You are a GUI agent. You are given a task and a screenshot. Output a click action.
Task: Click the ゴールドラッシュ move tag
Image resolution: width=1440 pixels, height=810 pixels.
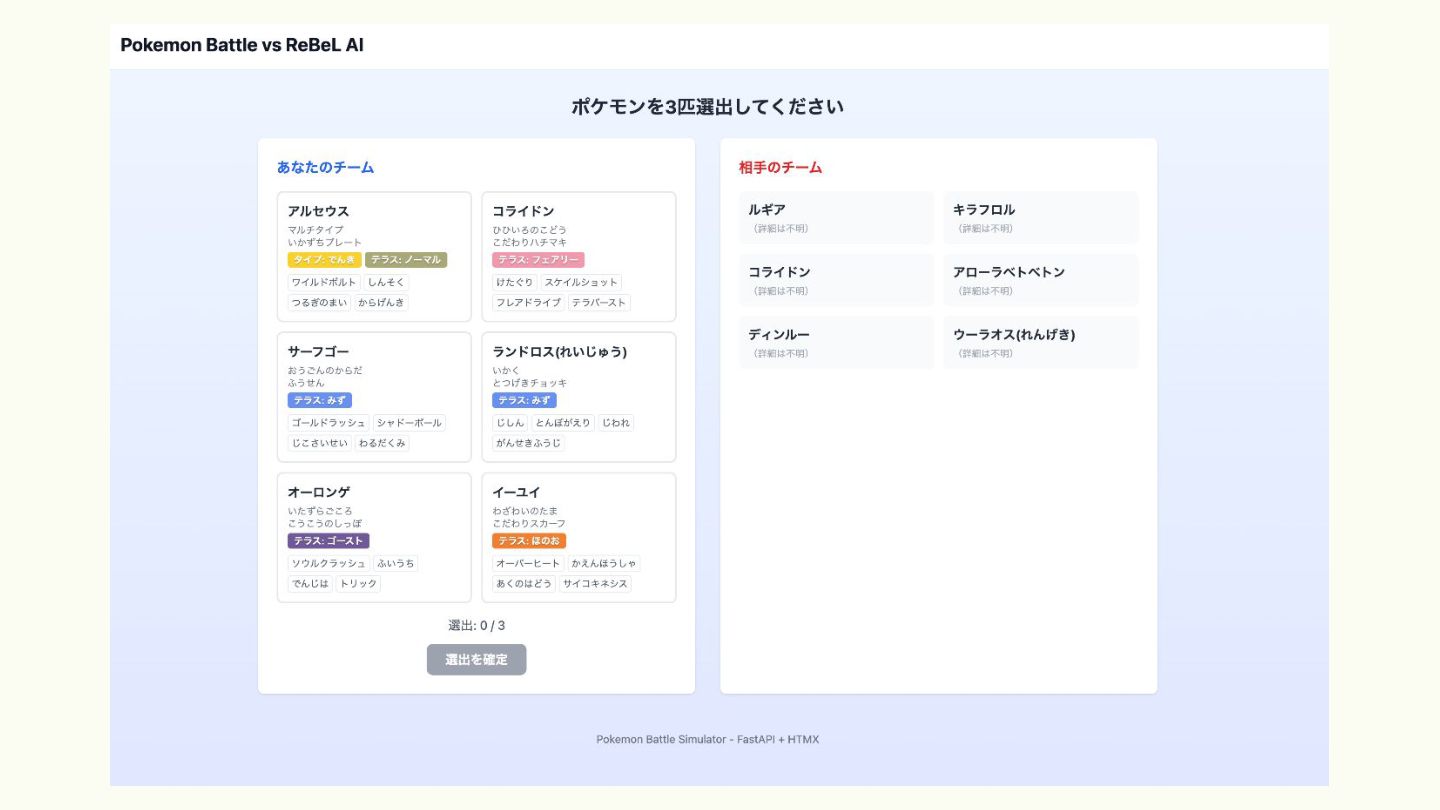329,423
